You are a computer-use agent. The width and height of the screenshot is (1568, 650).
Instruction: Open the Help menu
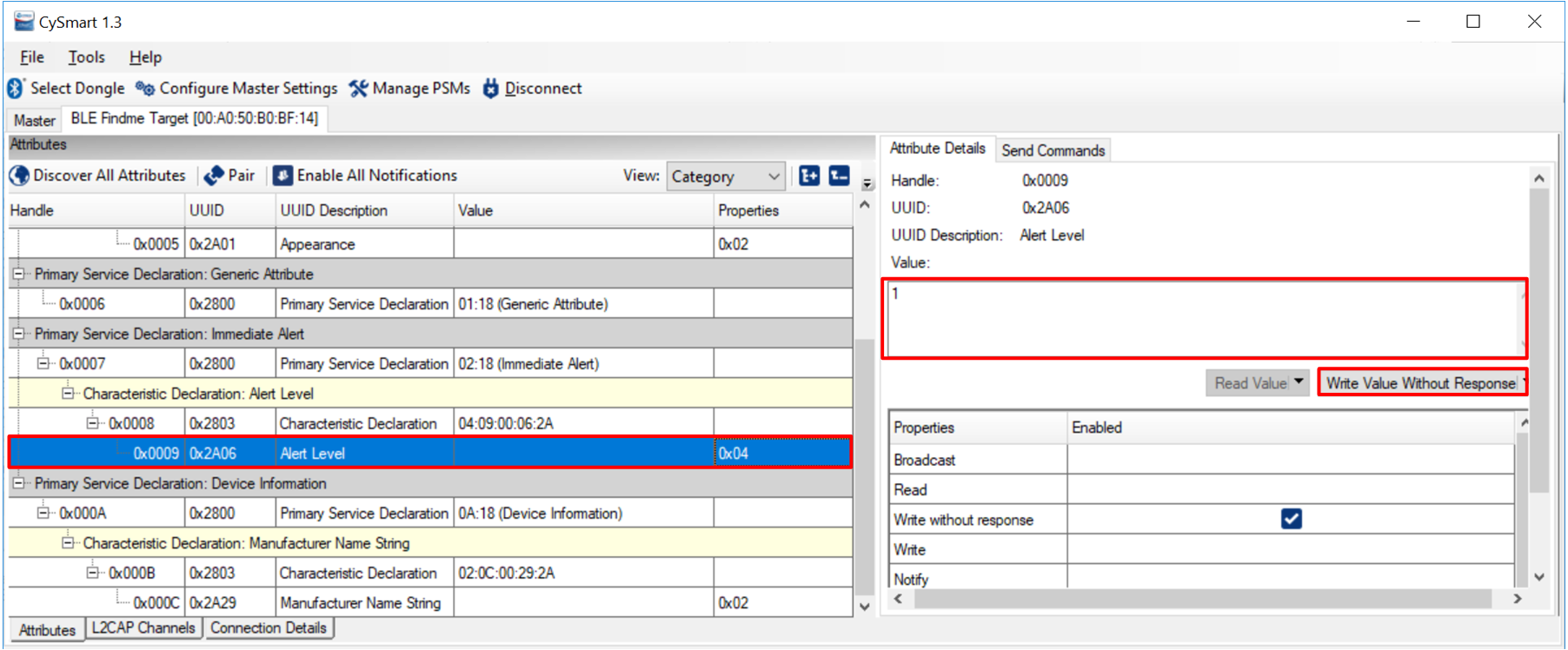145,57
